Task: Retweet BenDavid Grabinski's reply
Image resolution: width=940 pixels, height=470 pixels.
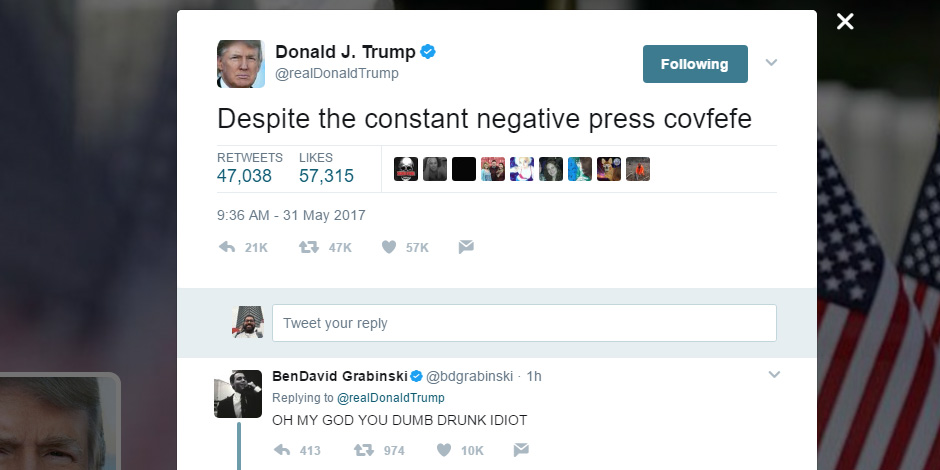Action: tap(363, 450)
